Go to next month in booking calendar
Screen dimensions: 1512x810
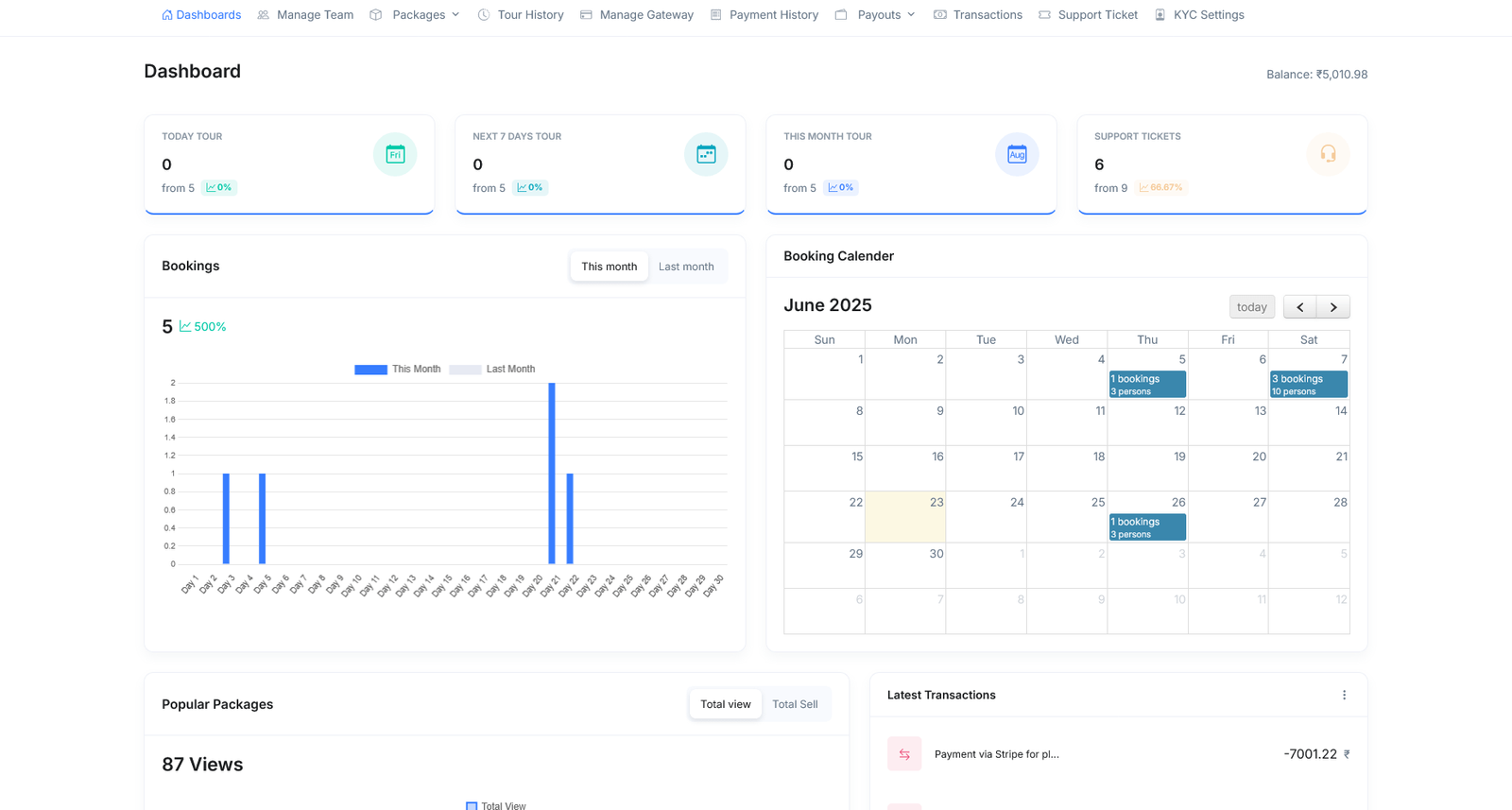pyautogui.click(x=1333, y=307)
